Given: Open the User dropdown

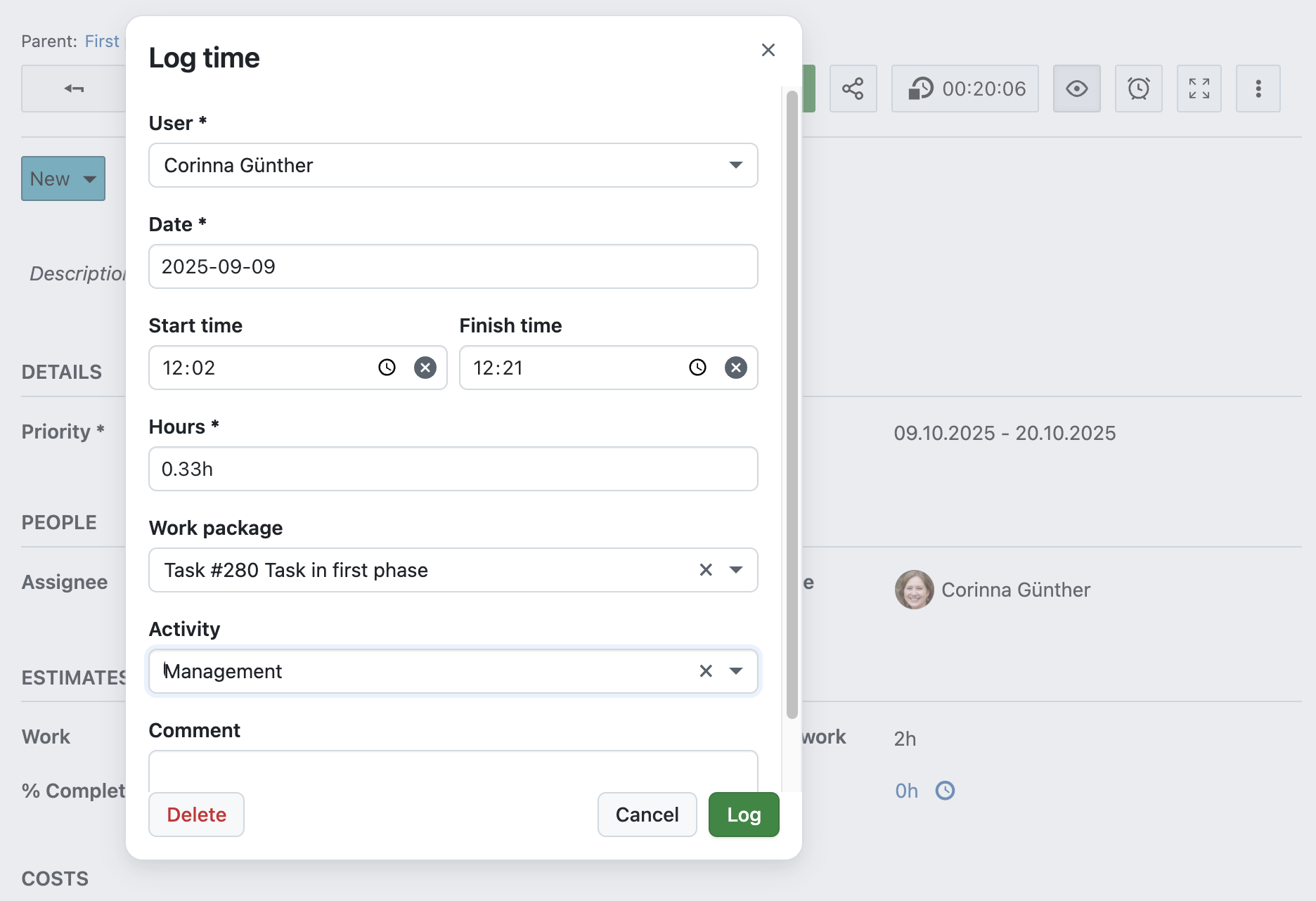Looking at the screenshot, I should [735, 165].
